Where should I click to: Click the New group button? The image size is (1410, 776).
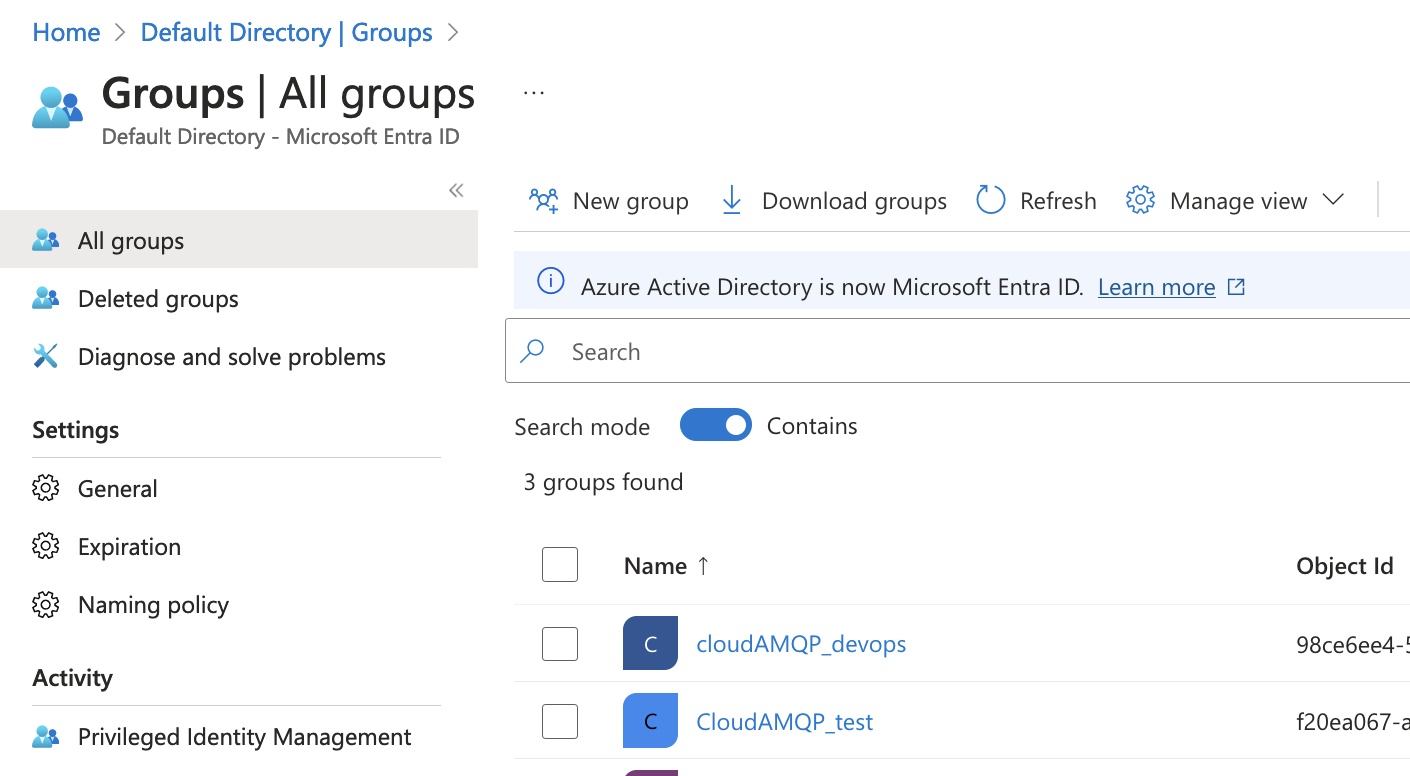609,201
